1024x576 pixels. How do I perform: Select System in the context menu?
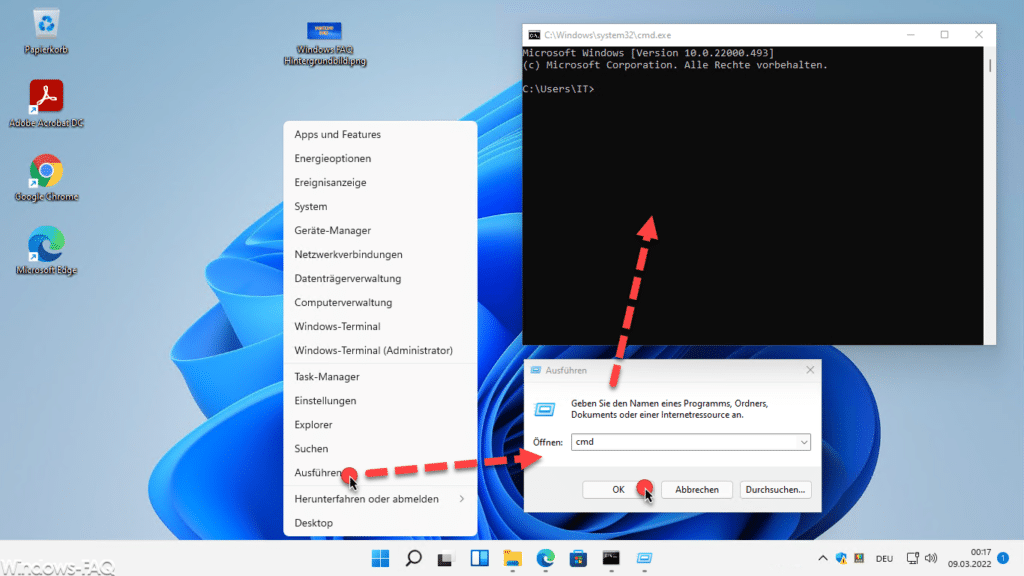coord(380,206)
